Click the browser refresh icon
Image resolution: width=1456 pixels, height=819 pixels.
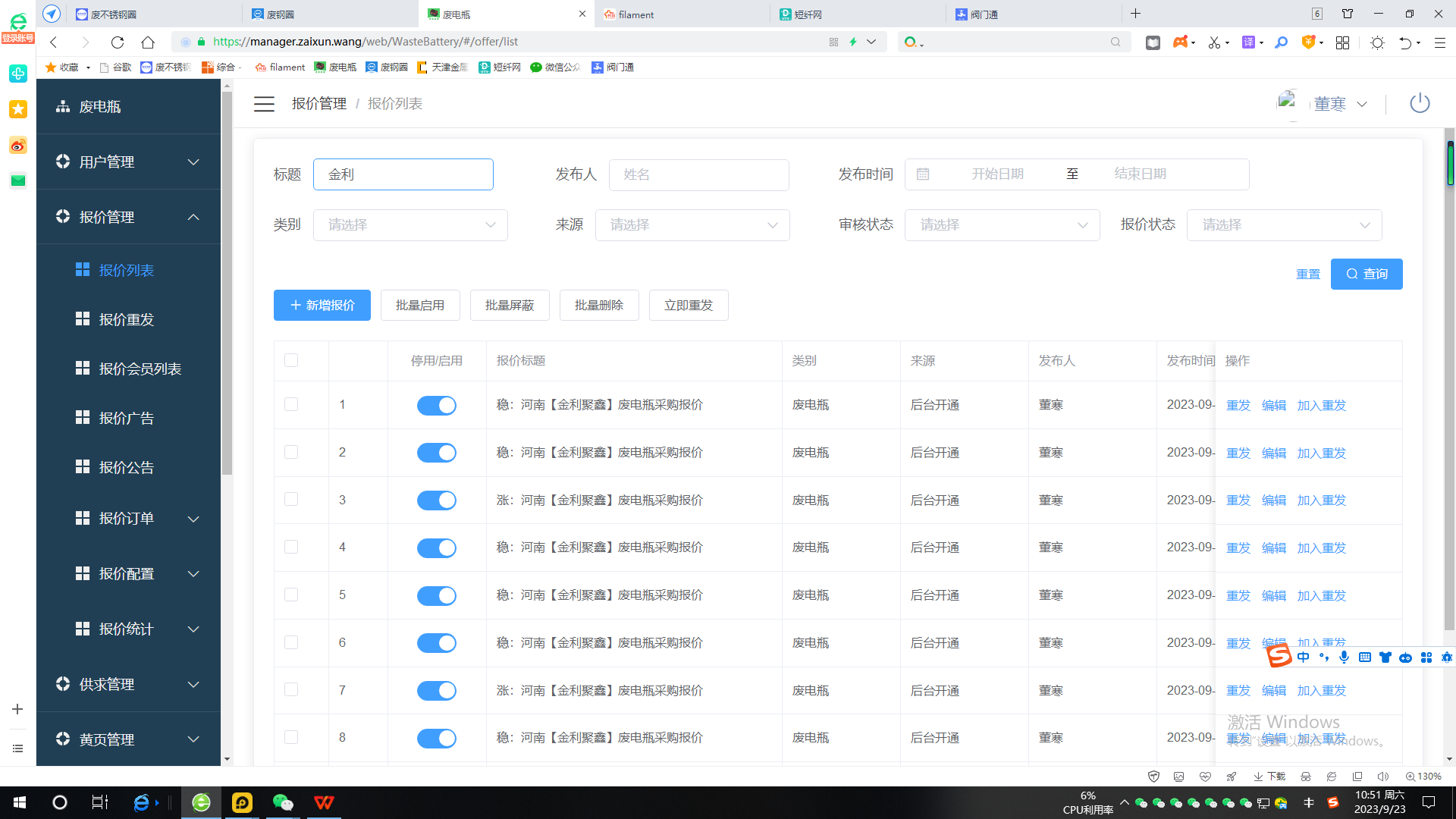coord(117,42)
